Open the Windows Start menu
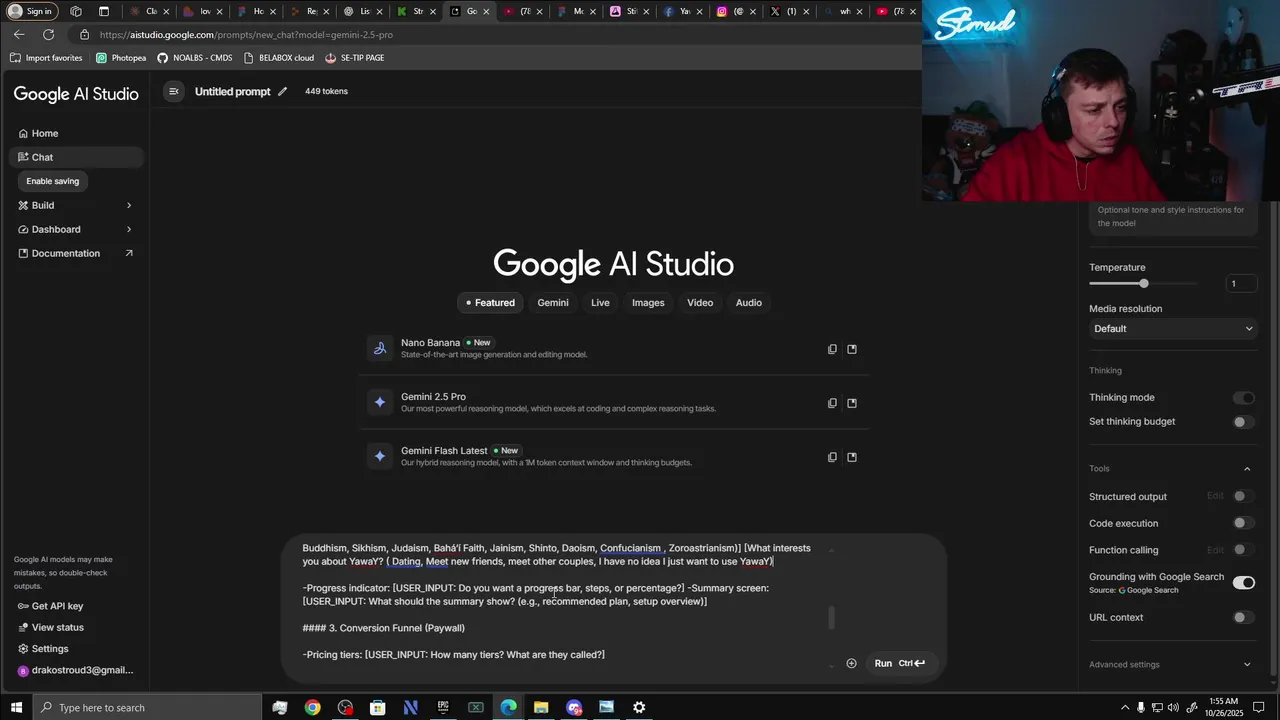Viewport: 1280px width, 720px height. (16, 707)
